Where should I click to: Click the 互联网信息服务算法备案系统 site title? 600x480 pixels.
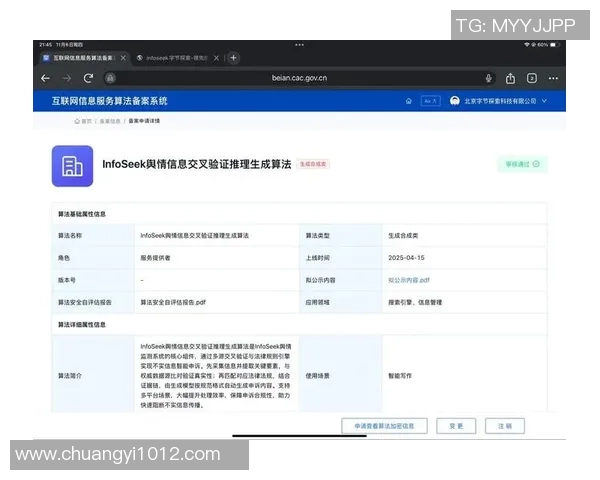109,101
